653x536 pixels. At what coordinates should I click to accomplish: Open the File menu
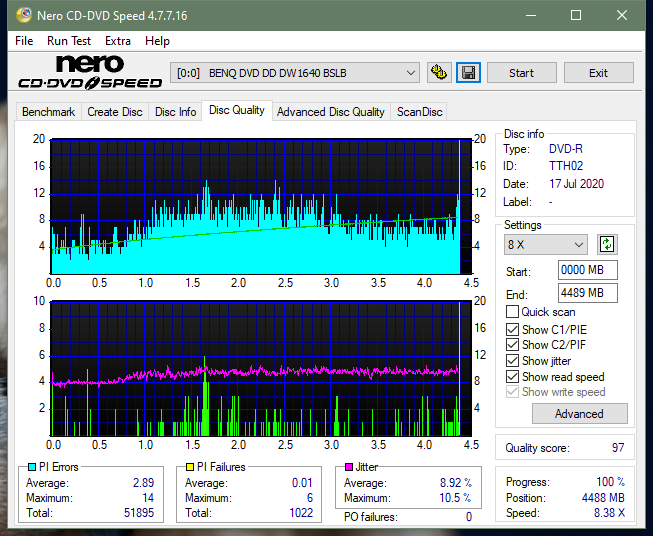[24, 41]
